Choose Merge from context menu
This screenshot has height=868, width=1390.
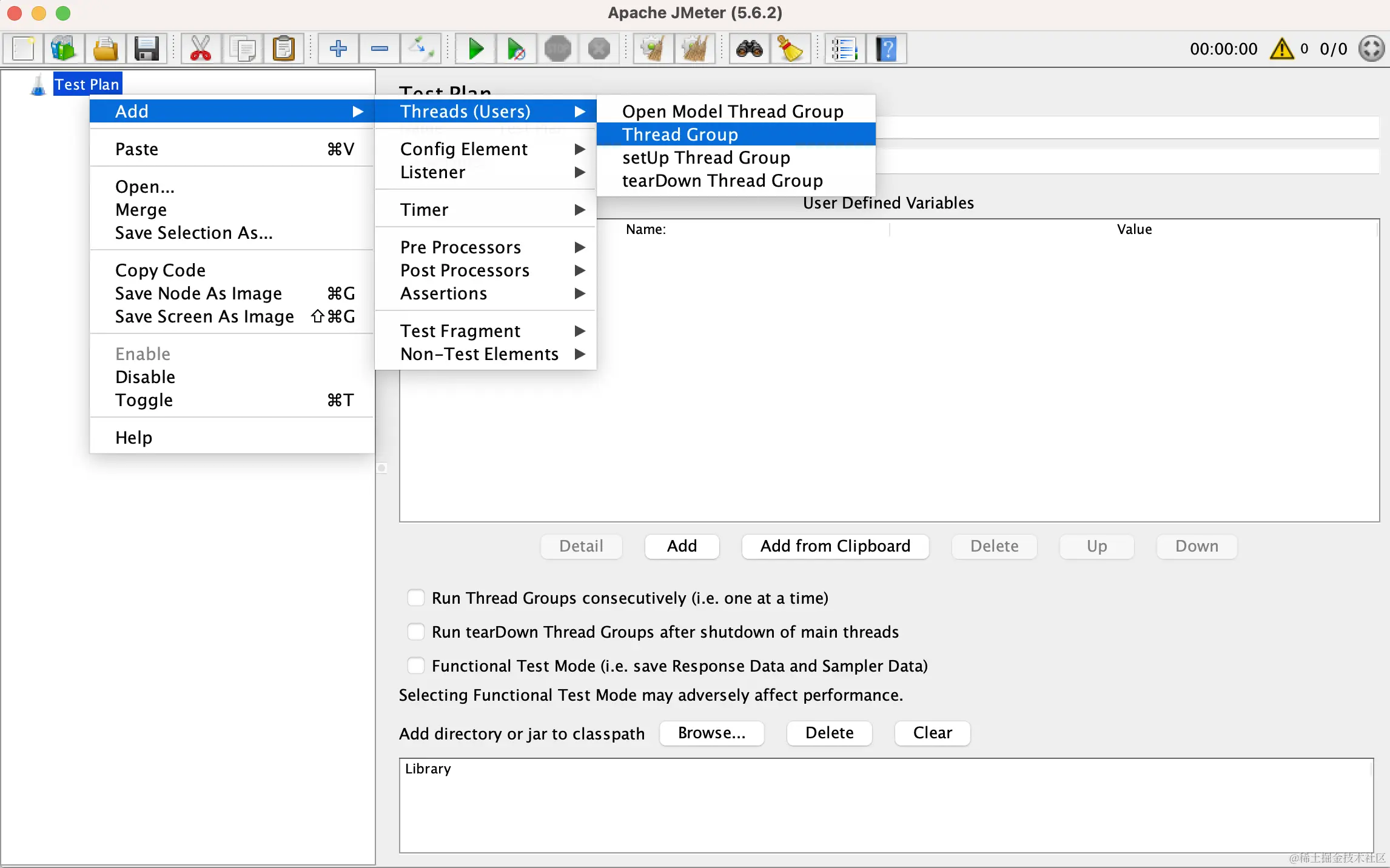click(x=232, y=210)
